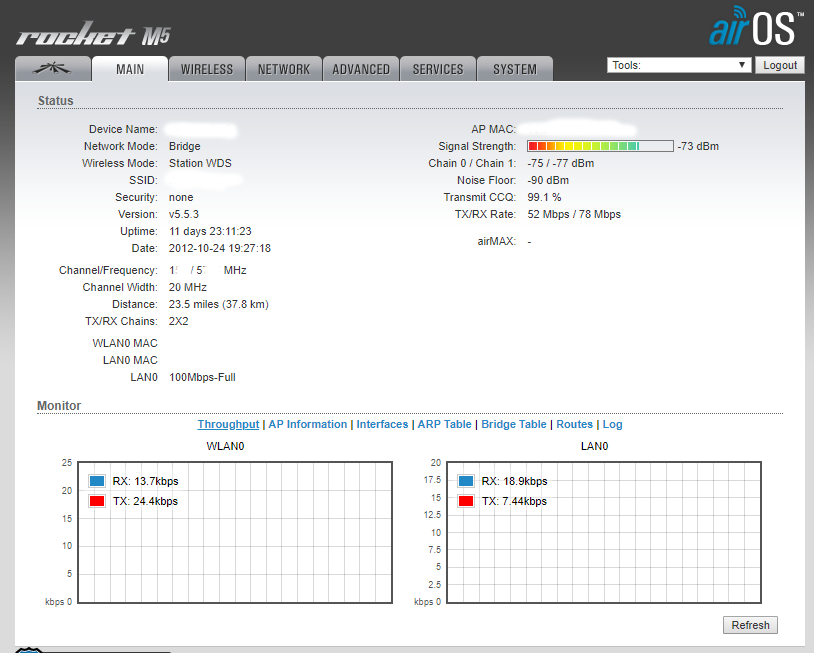Select TX/RX Rate 52 Mbps / 78 Mbps

click(574, 214)
